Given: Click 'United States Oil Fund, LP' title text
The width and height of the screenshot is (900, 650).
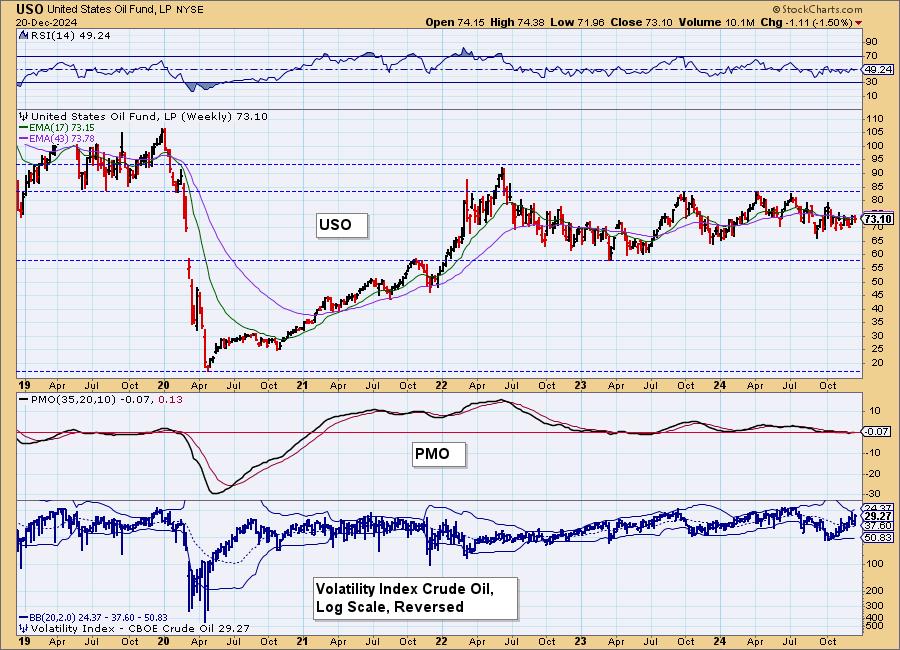Looking at the screenshot, I should tap(107, 10).
